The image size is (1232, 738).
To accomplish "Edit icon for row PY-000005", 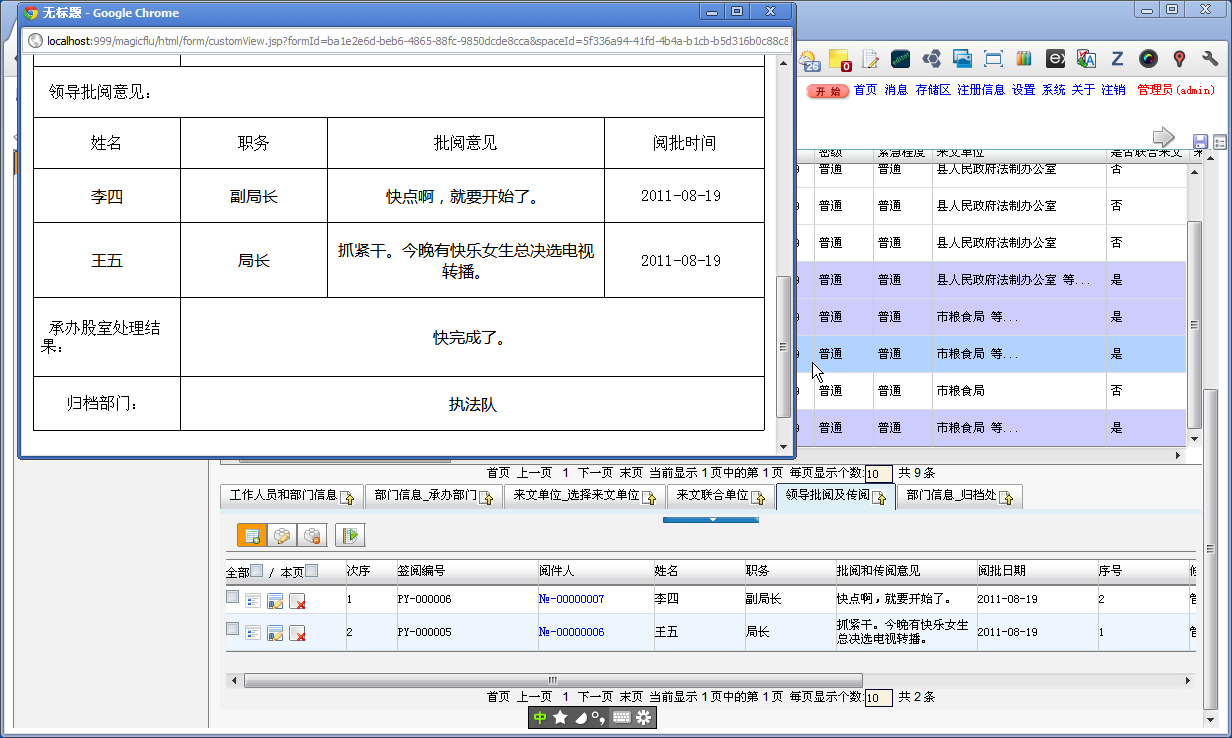I will (275, 633).
